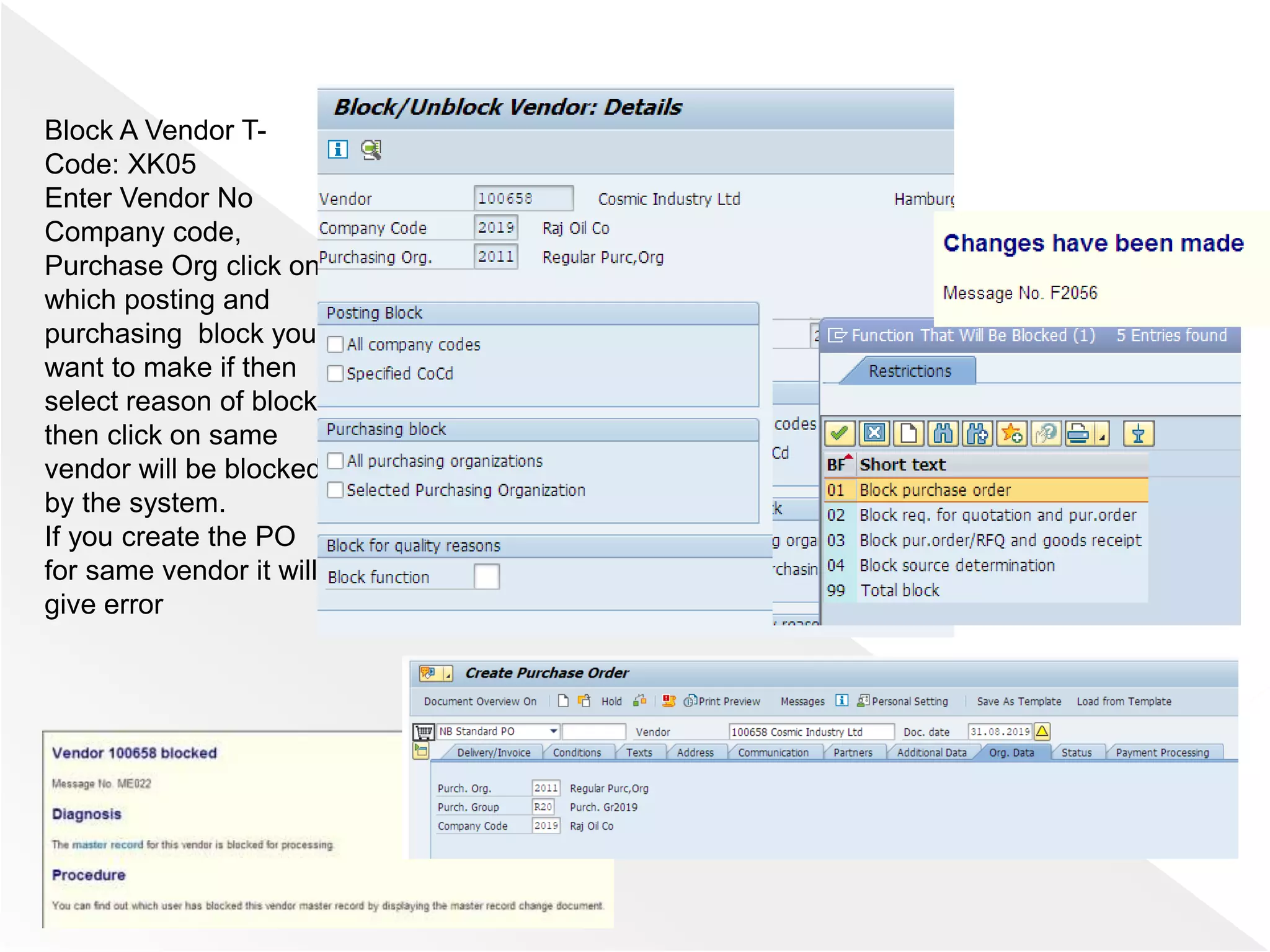Select row 01 Block purchase order
Viewport: 1270px width, 952px height.
[x=986, y=490]
